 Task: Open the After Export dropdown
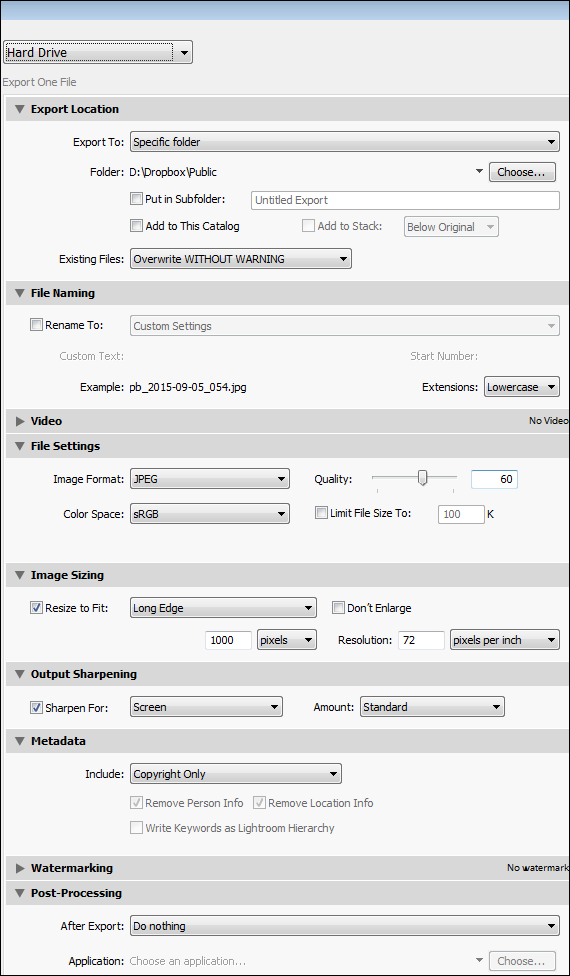345,926
